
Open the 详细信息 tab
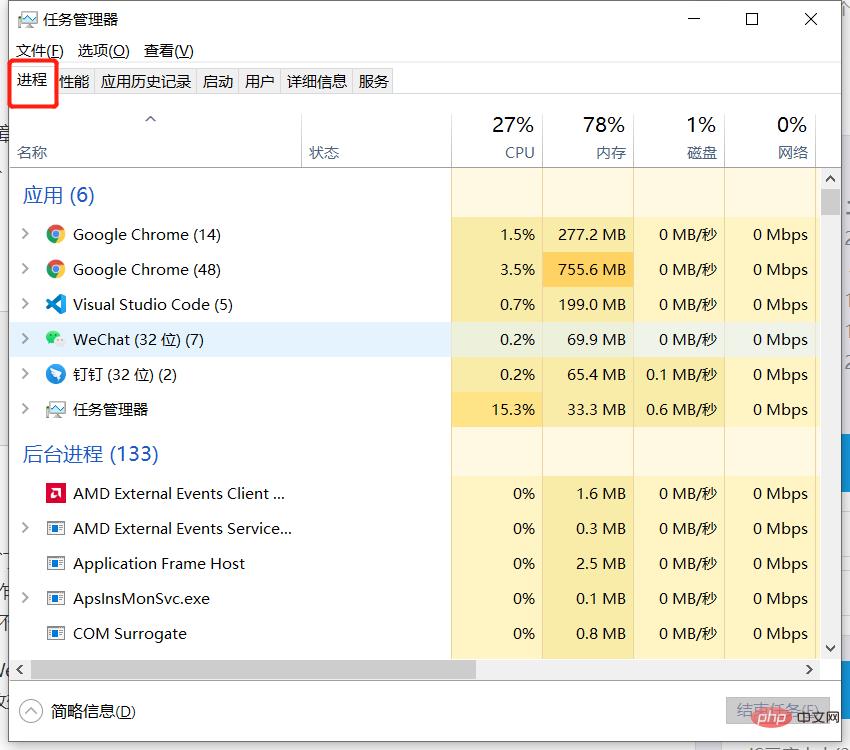tap(317, 81)
